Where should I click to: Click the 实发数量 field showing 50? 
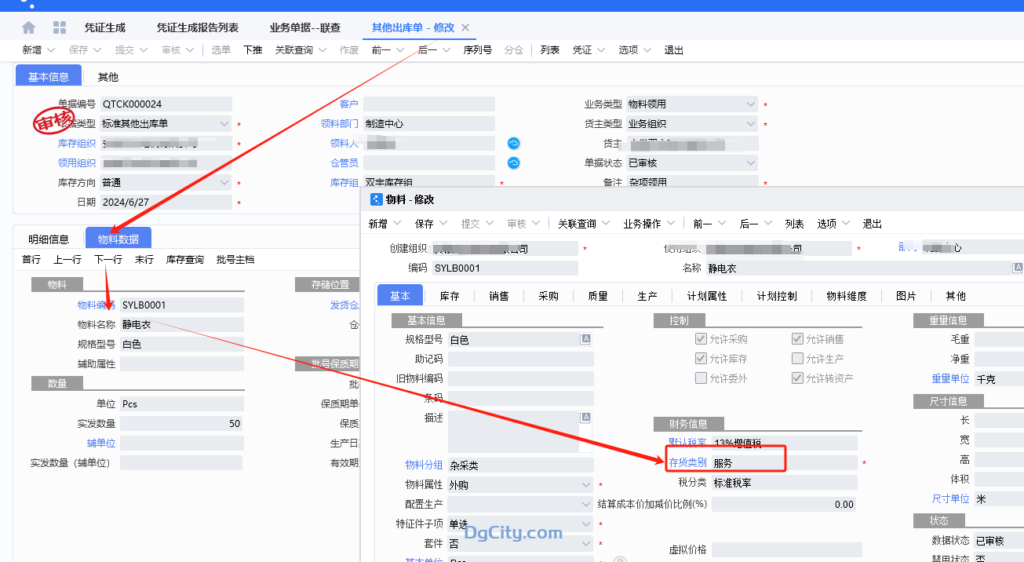[182, 424]
